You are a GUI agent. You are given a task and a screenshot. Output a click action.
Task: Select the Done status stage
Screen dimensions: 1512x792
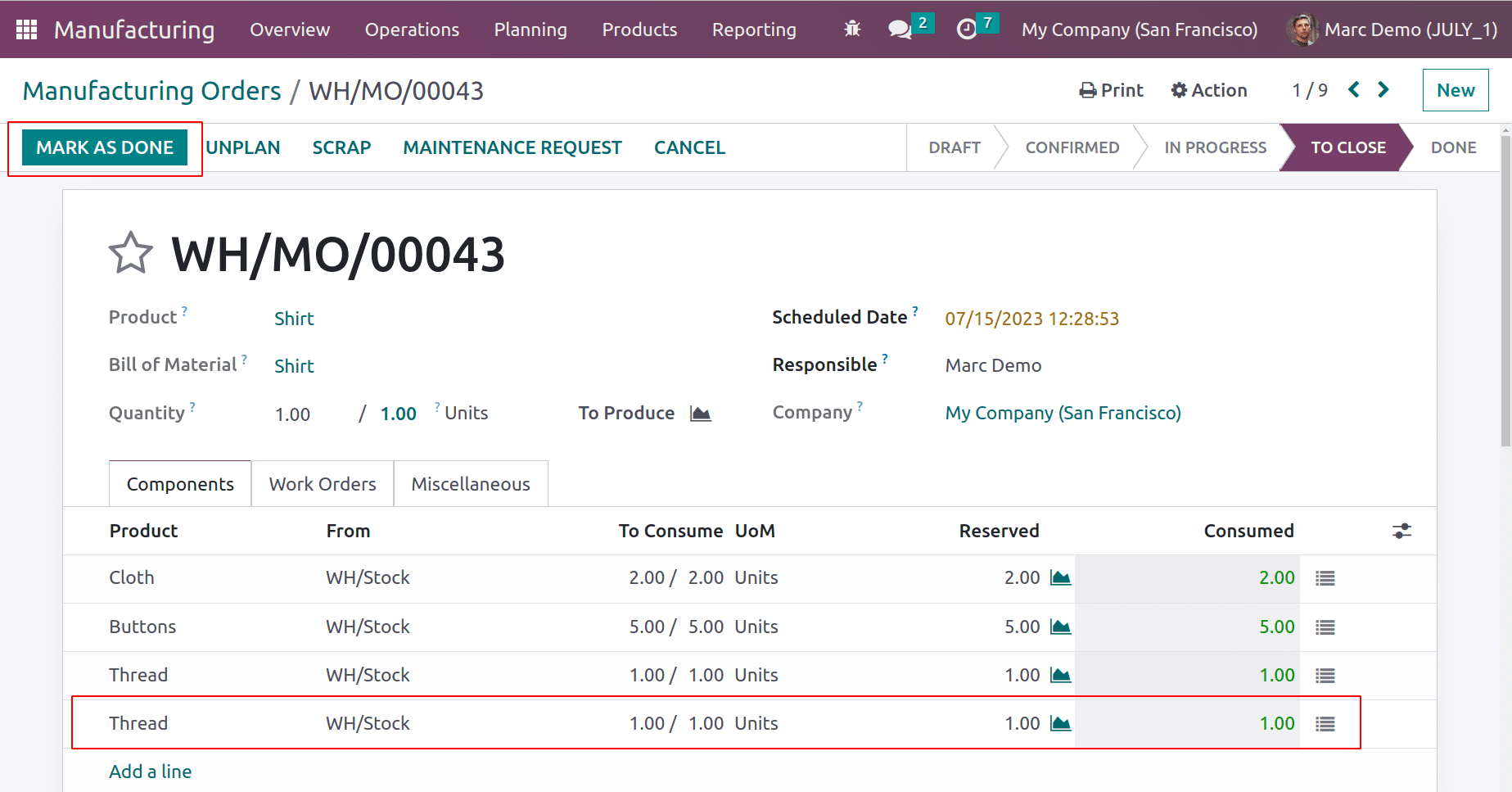coord(1453,148)
